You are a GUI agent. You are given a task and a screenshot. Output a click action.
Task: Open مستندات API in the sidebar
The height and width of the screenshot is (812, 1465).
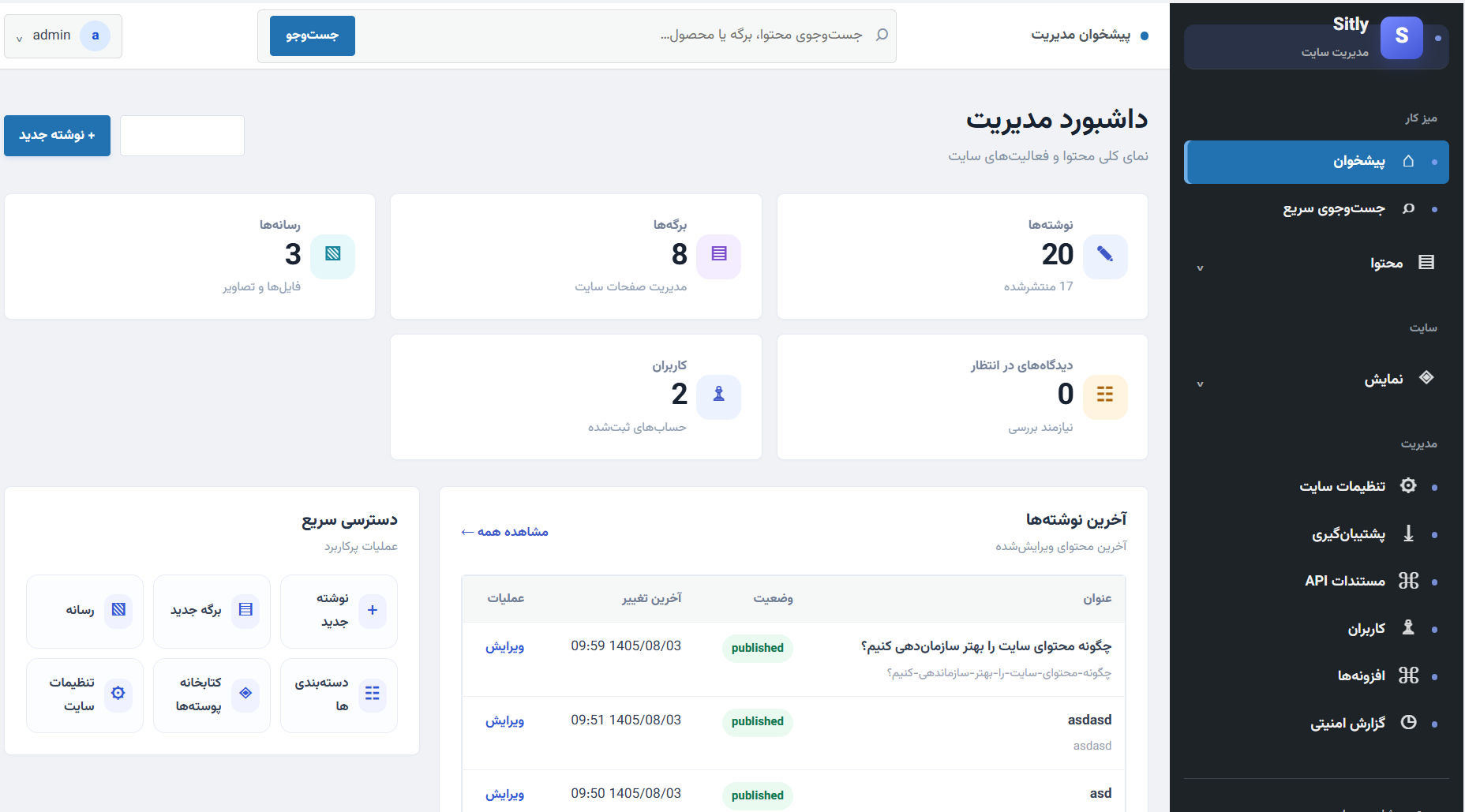[1317, 581]
